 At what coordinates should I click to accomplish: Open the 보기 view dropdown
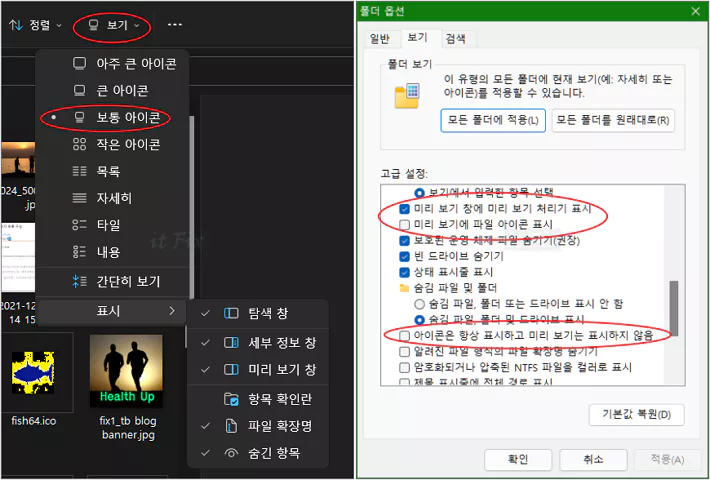pos(114,25)
